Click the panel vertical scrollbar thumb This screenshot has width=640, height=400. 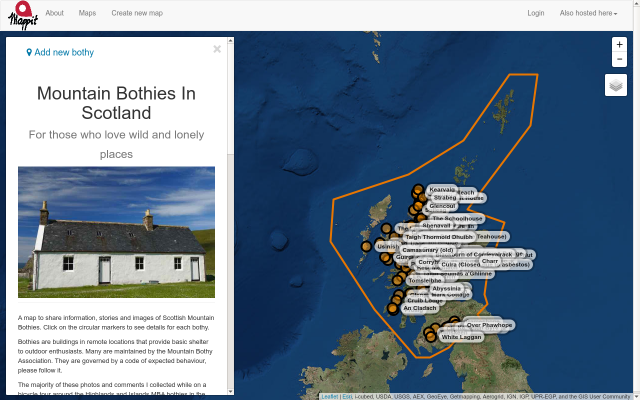pyautogui.click(x=231, y=99)
